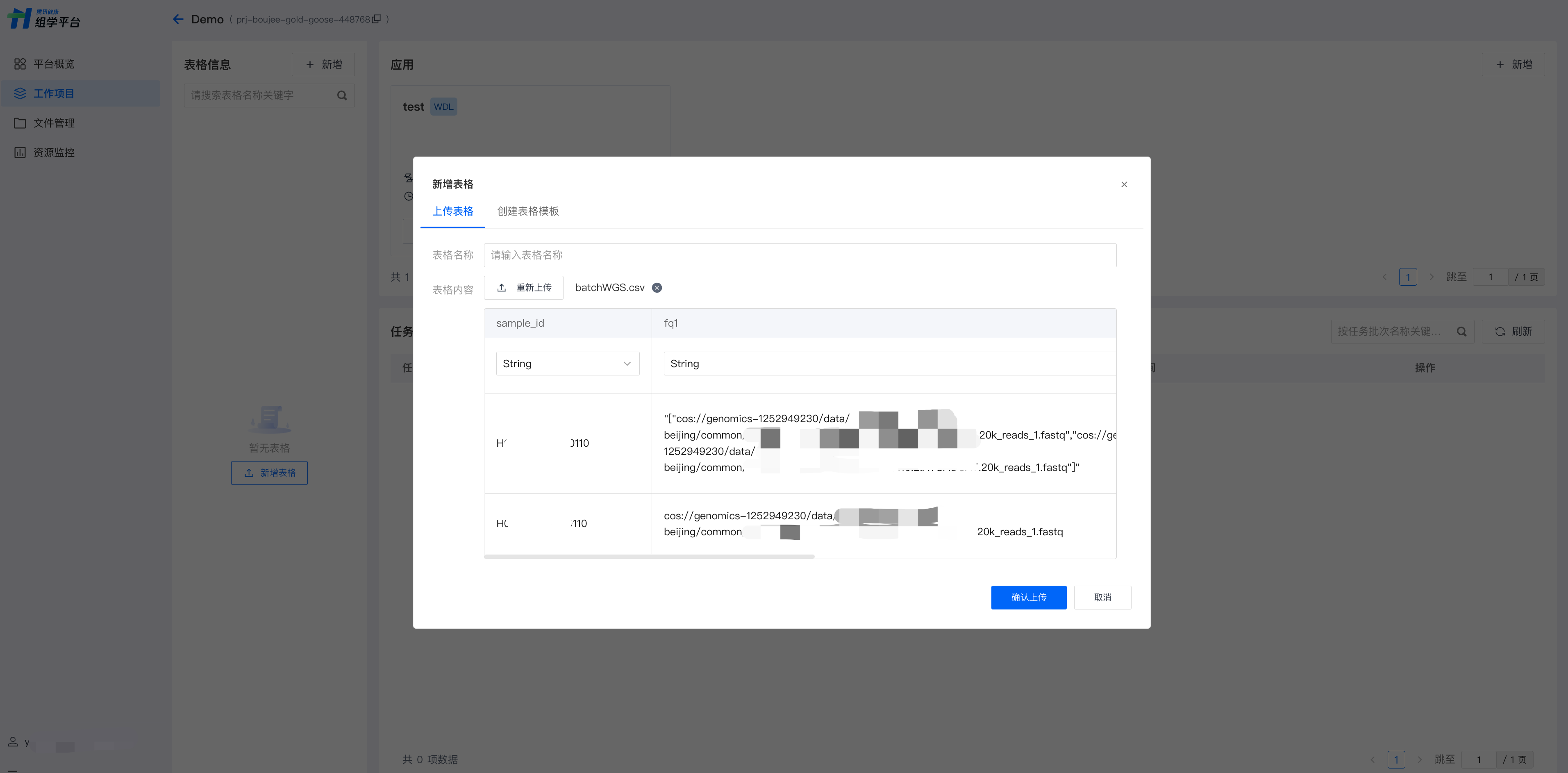Viewport: 1568px width, 773px height.
Task: Open 文件管理 in sidebar
Action: [x=54, y=123]
